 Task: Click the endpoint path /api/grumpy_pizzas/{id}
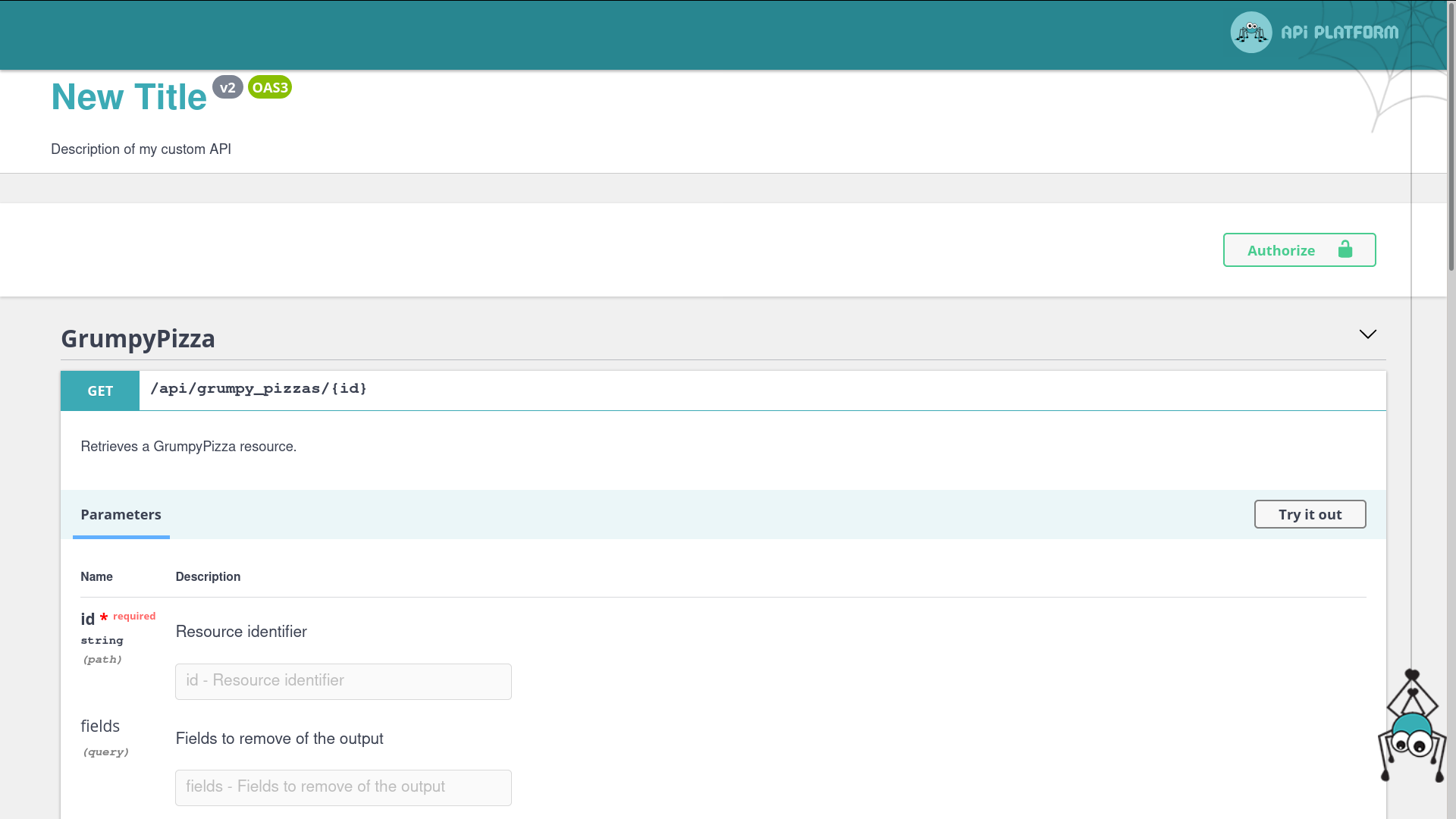[259, 388]
